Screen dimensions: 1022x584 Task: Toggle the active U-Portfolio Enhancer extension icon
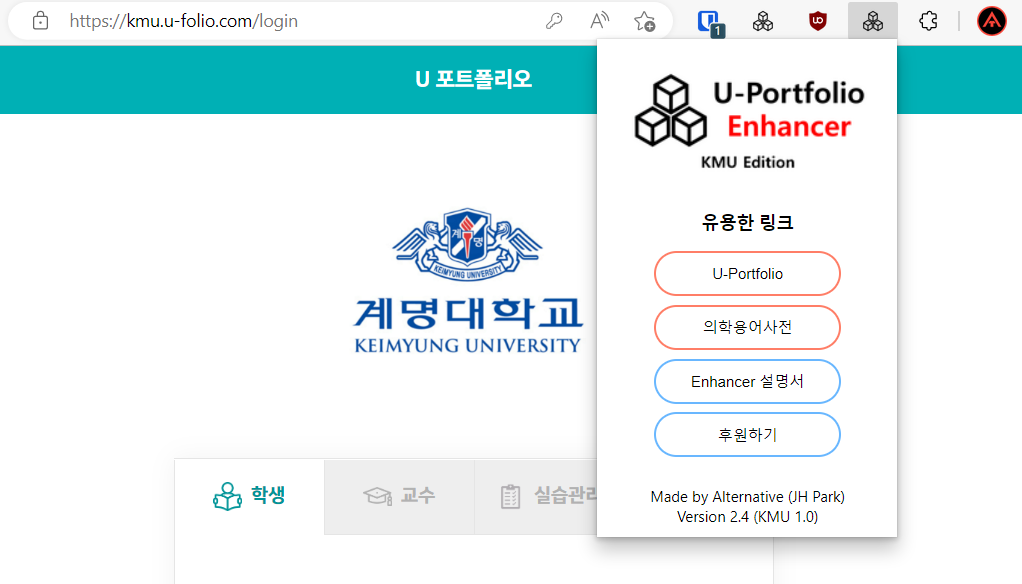pyautogui.click(x=873, y=21)
